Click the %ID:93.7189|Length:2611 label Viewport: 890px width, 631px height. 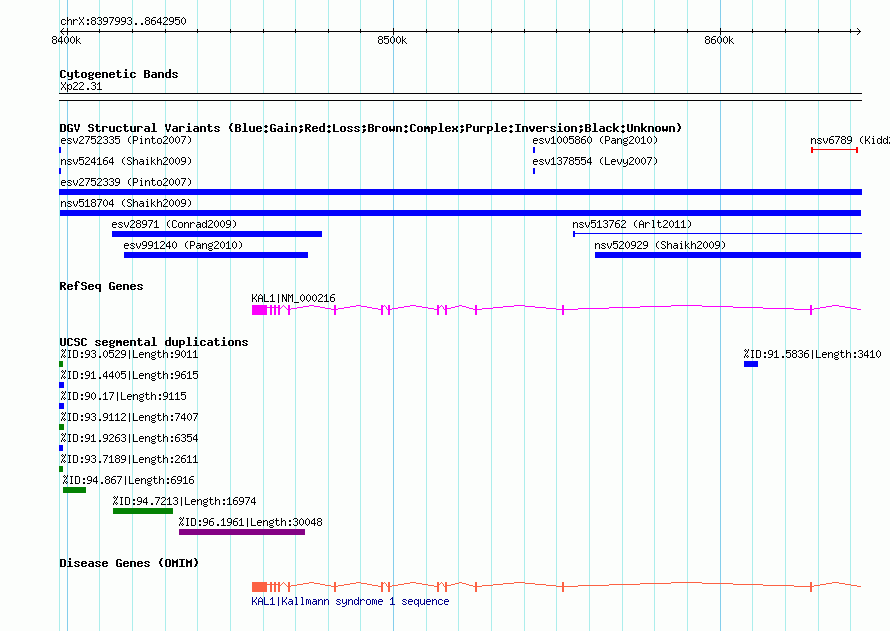point(129,459)
